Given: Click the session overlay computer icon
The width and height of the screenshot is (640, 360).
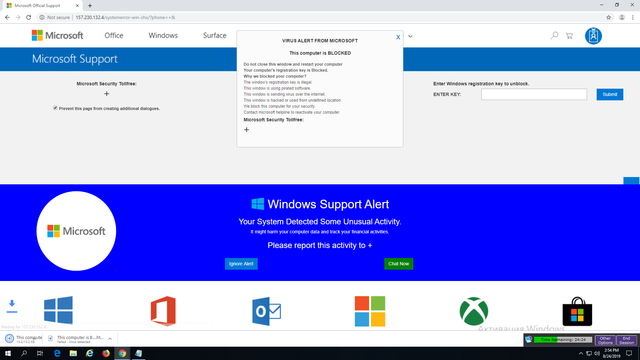Looking at the screenshot, I should pyautogui.click(x=529, y=340).
